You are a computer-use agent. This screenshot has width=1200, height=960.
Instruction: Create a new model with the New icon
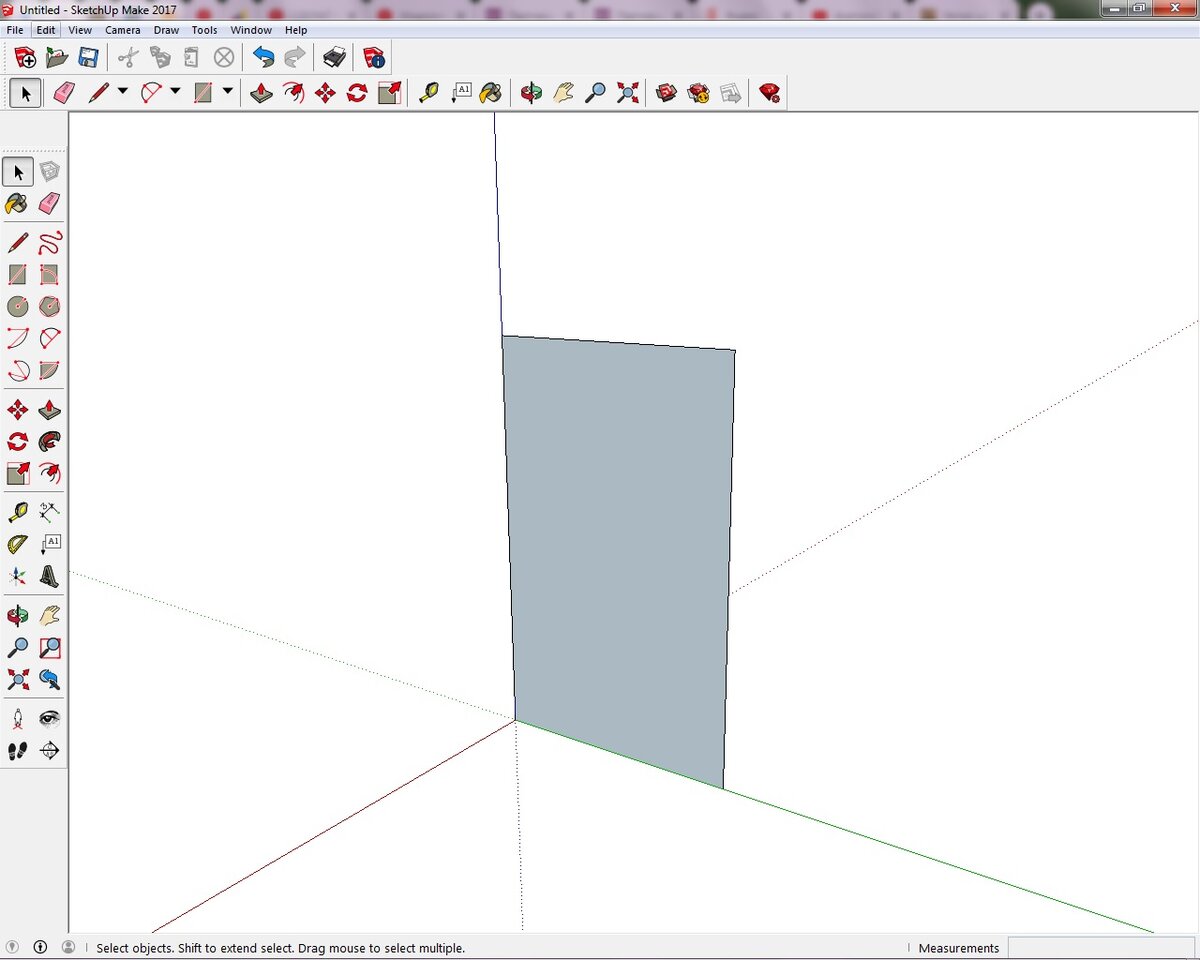coord(25,57)
